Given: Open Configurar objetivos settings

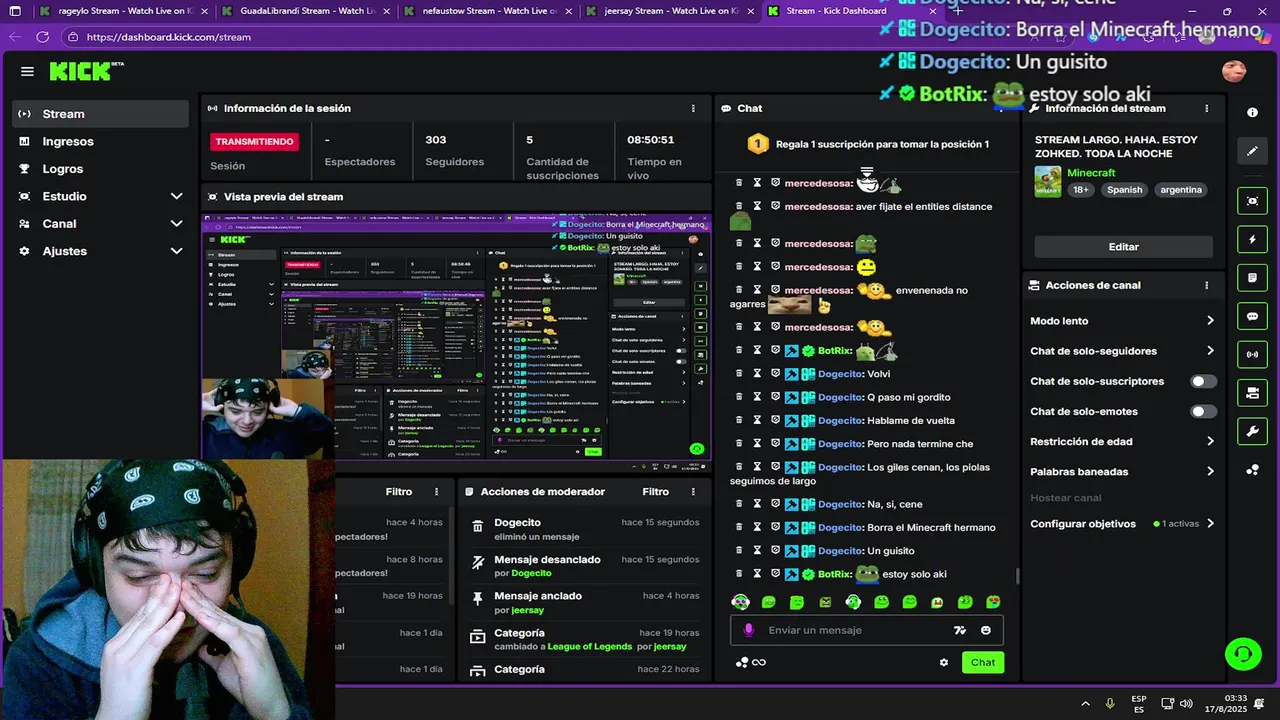Looking at the screenshot, I should tap(1122, 523).
